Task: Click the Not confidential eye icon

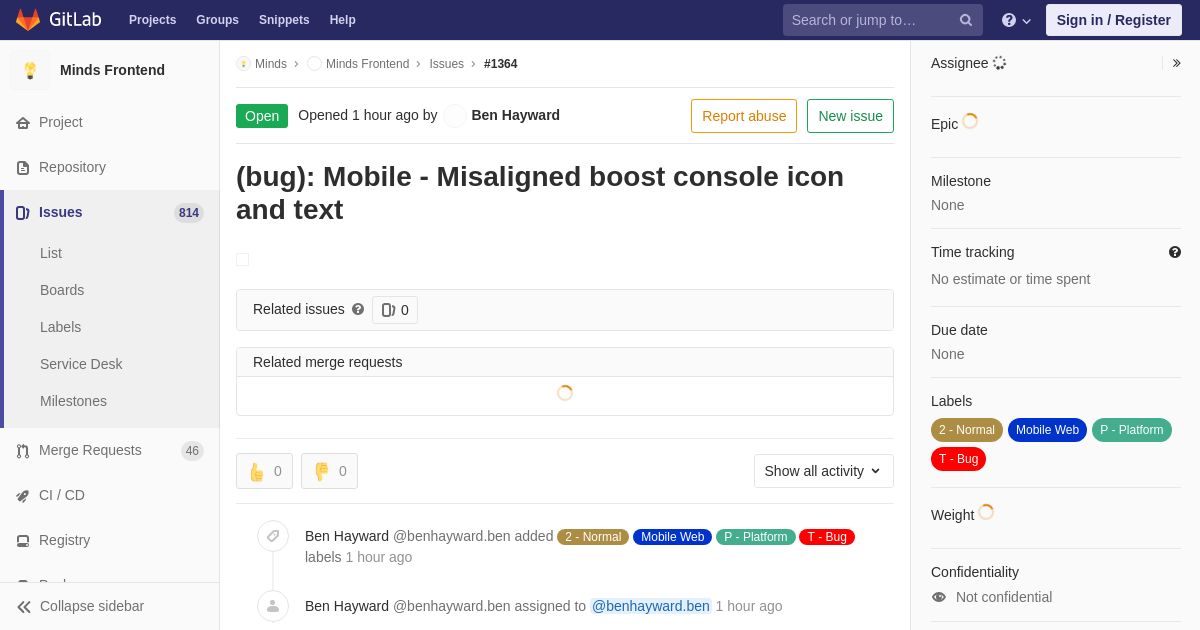Action: (939, 597)
